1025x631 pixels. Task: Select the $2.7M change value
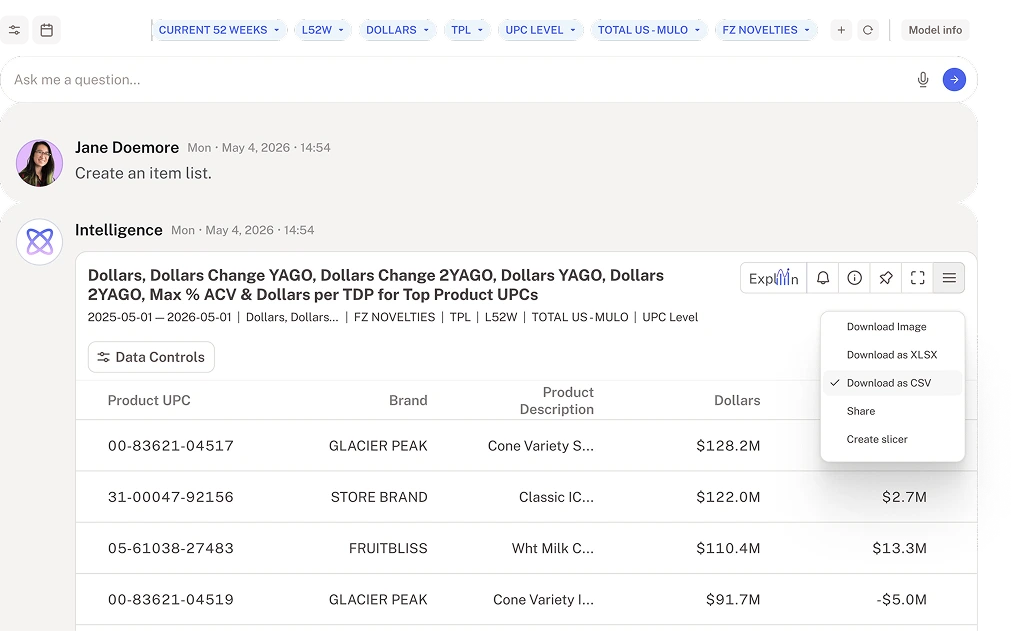[904, 497]
